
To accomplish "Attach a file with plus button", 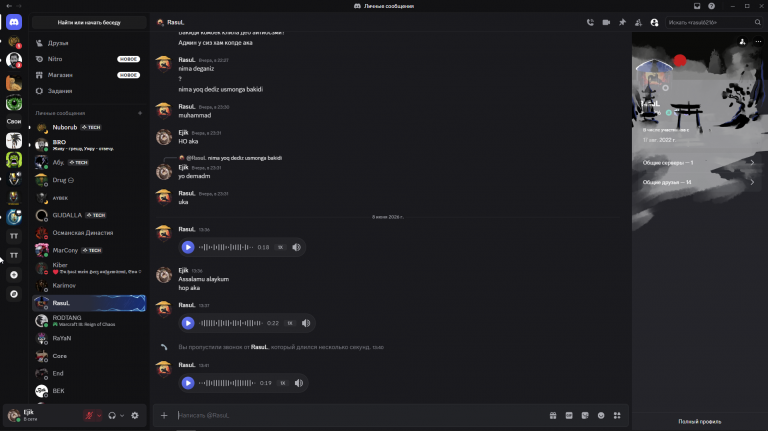I will [164, 415].
